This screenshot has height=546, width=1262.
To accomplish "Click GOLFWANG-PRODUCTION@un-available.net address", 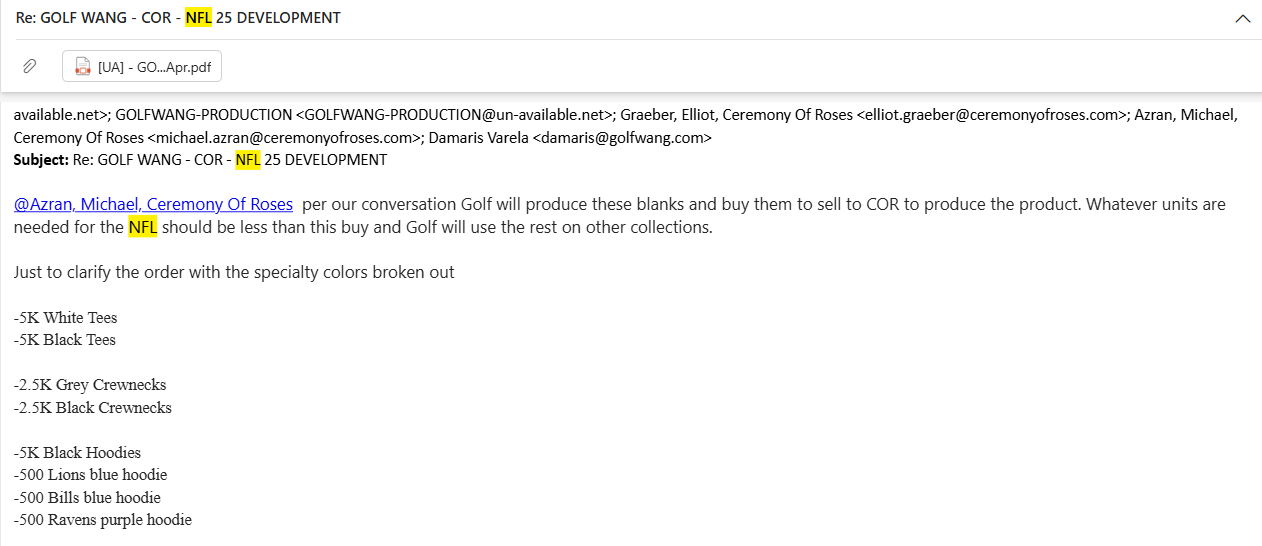I will click(x=454, y=115).
